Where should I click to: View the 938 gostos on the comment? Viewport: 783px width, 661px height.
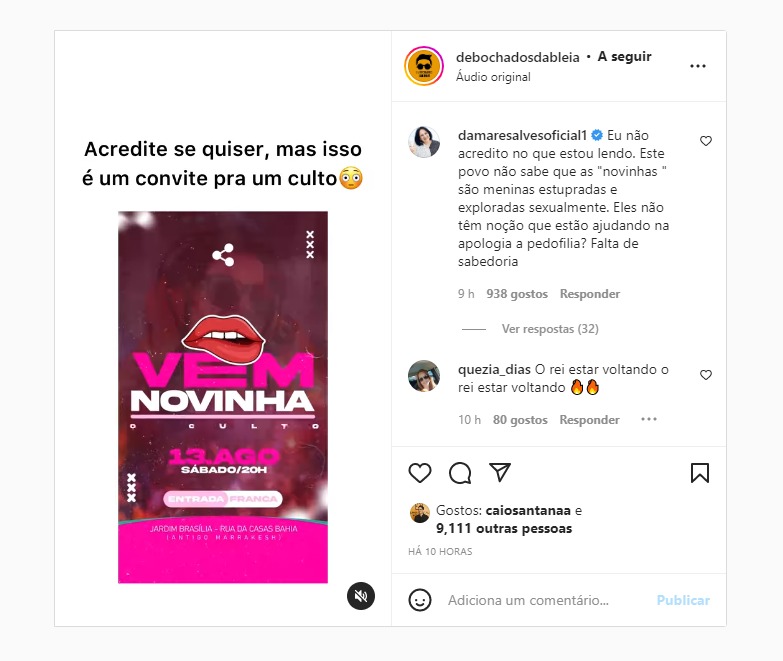(517, 294)
